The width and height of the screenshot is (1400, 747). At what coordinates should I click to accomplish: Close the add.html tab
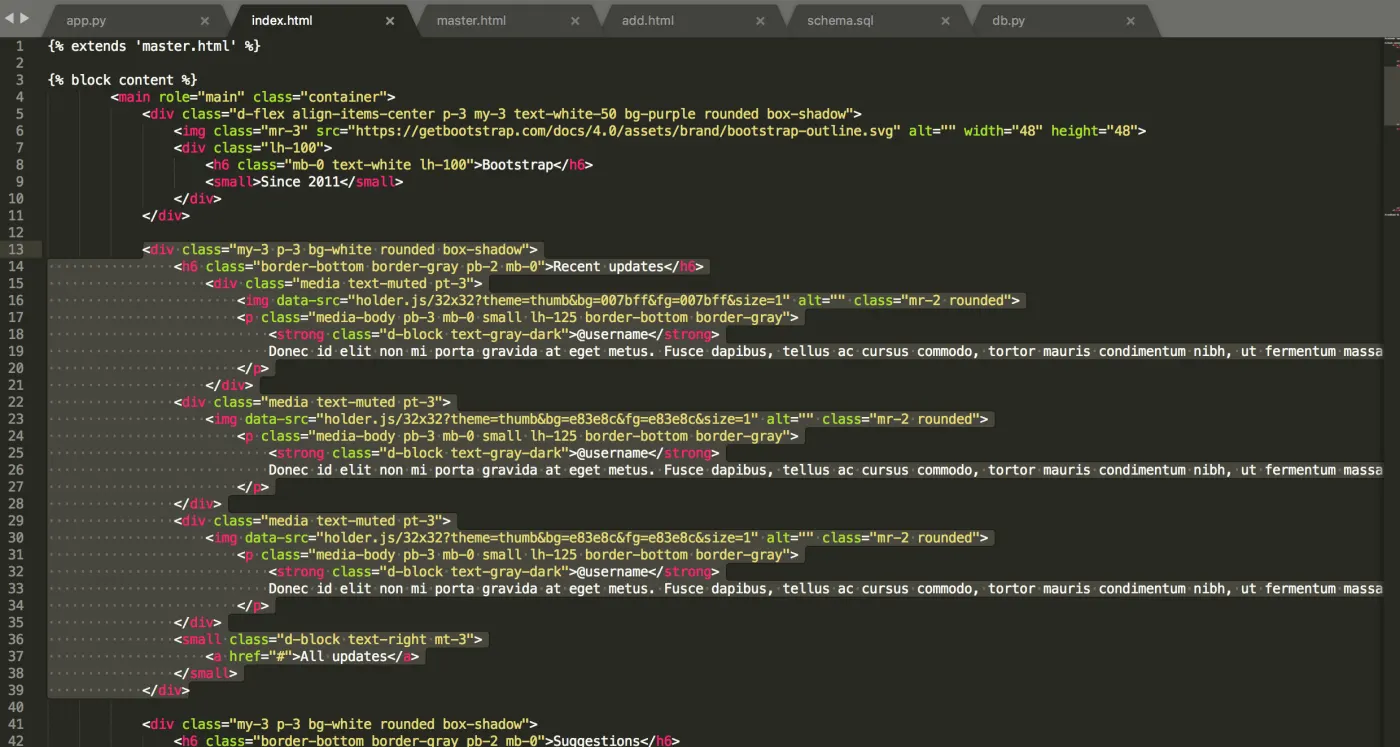tap(760, 20)
